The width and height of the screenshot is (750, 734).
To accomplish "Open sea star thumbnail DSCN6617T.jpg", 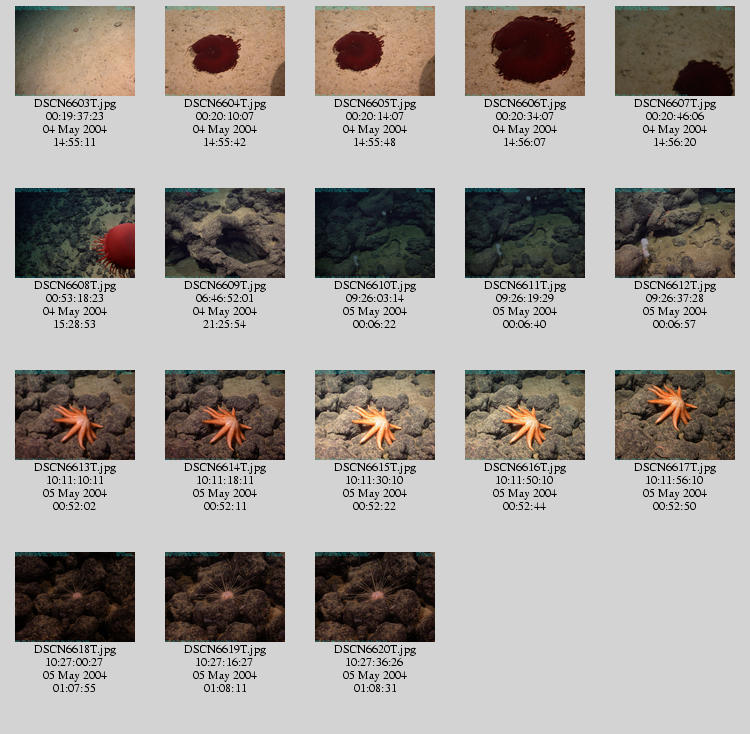I will click(675, 415).
